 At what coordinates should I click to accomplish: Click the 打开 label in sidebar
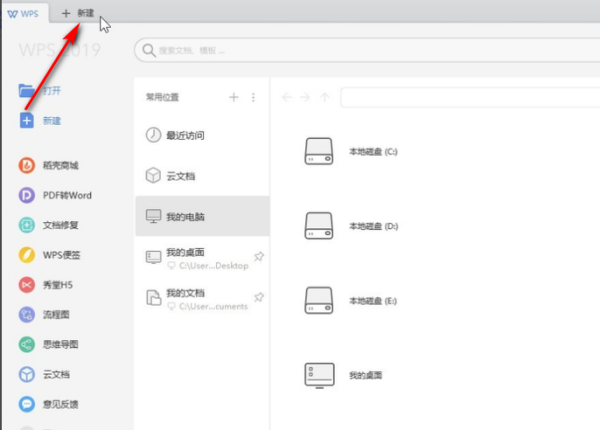tap(52, 91)
